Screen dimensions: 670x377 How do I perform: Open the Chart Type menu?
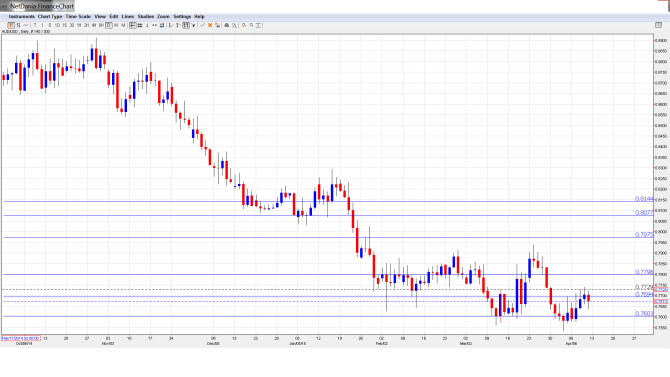50,17
